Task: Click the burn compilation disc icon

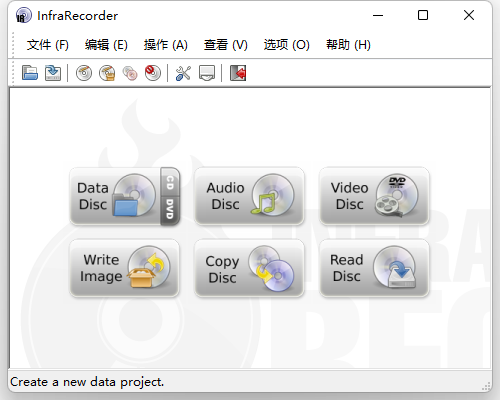Action: point(84,73)
